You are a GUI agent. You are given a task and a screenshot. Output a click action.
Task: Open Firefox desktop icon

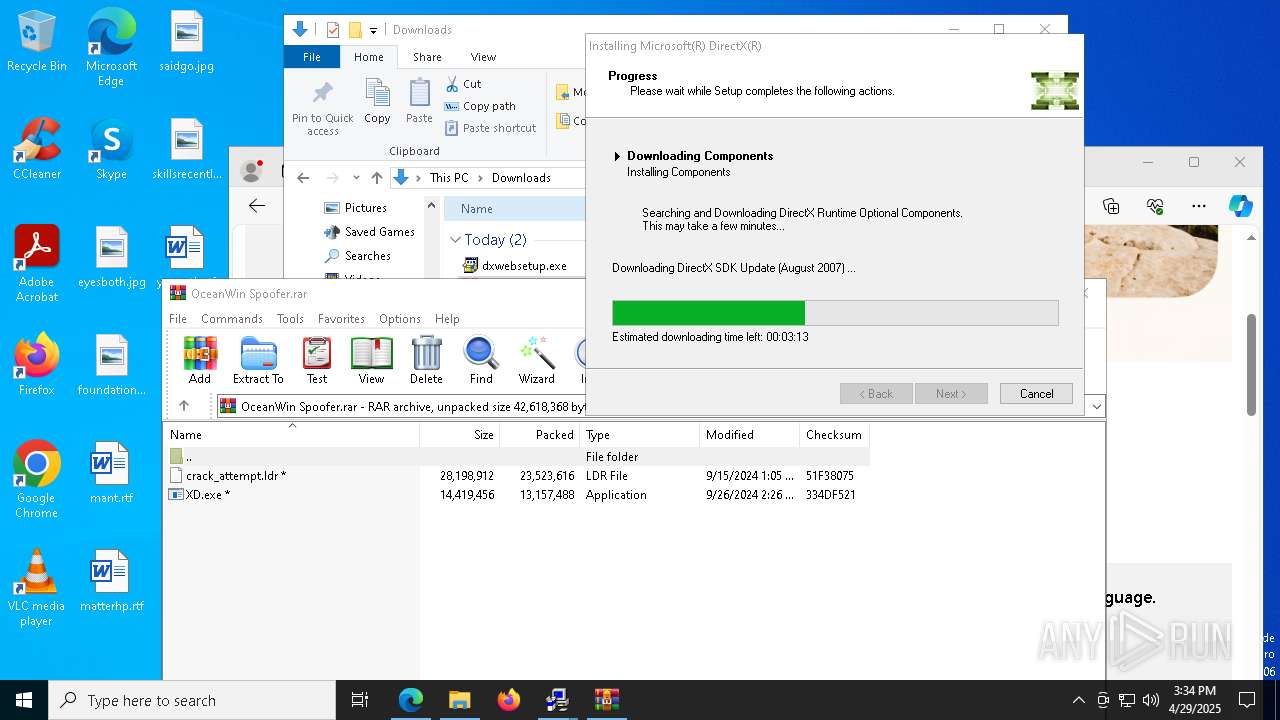click(x=37, y=365)
